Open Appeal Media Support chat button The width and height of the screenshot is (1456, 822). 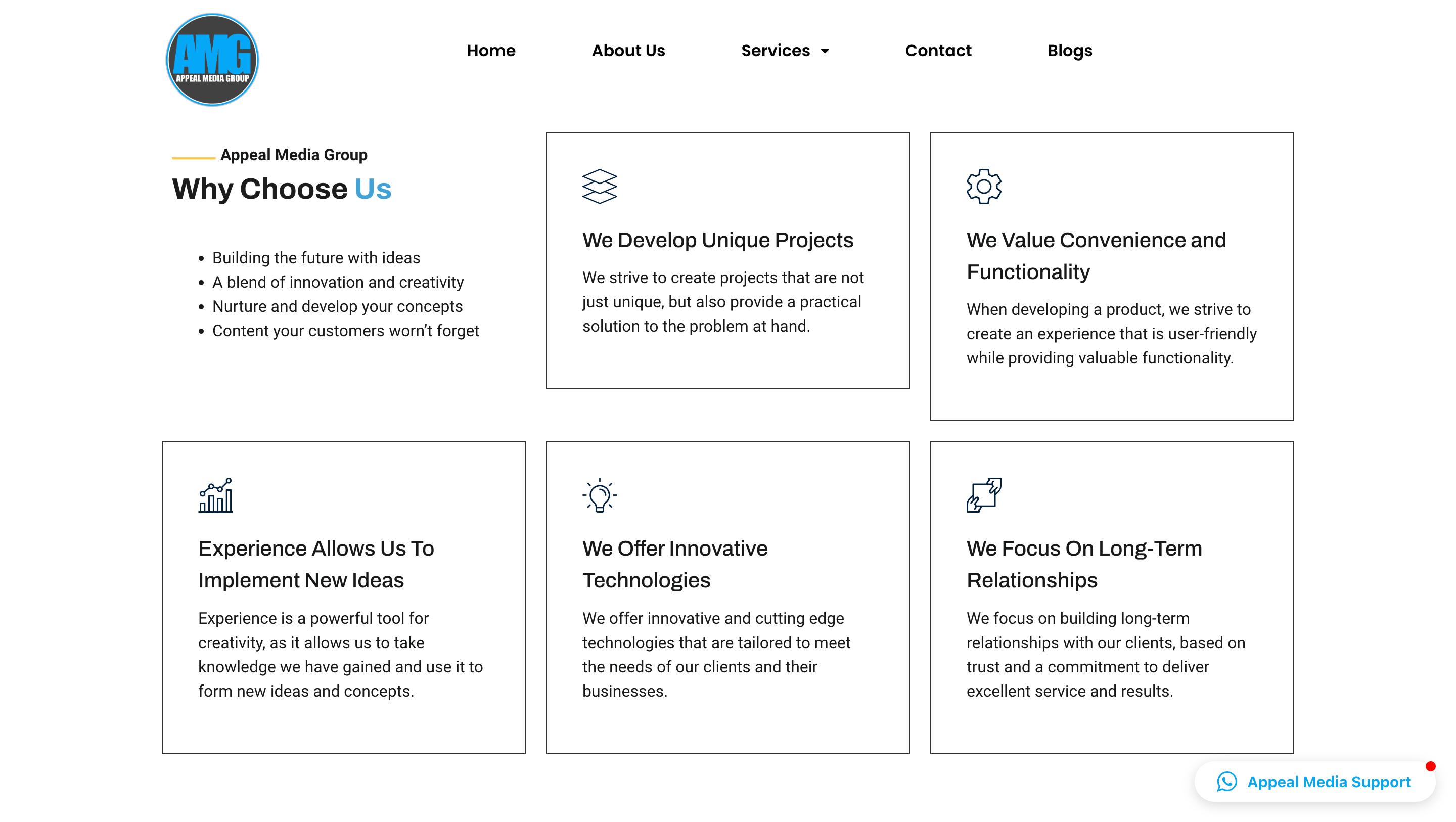1328,781
